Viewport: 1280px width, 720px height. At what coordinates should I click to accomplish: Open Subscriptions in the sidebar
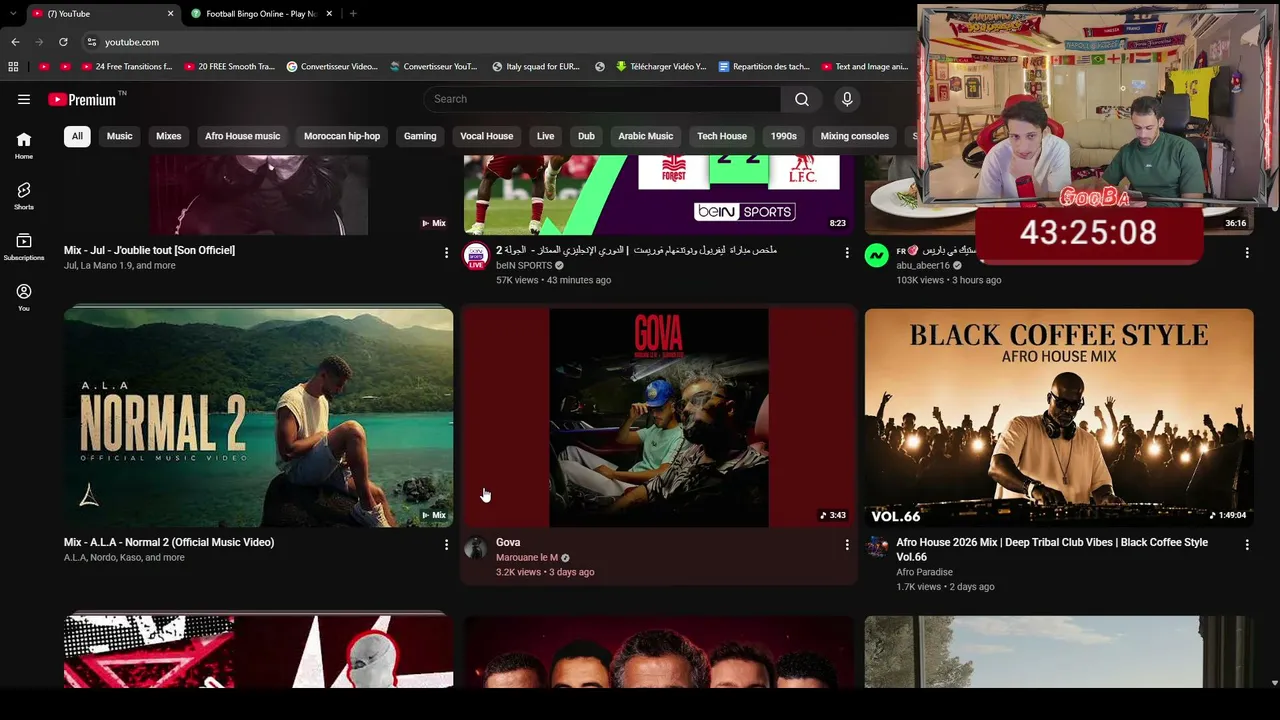coord(24,247)
